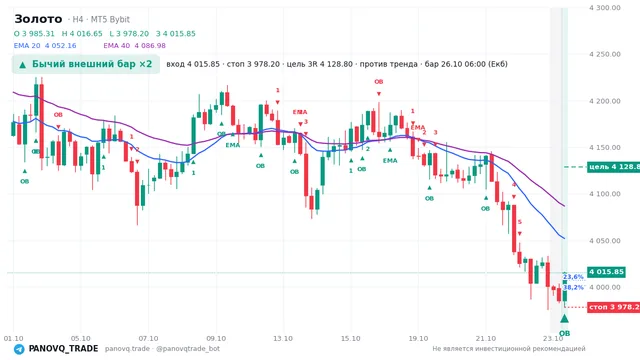This screenshot has height=360, width=640.
Task: Click the high price 'H 4 016.65'
Action: click(x=82, y=33)
